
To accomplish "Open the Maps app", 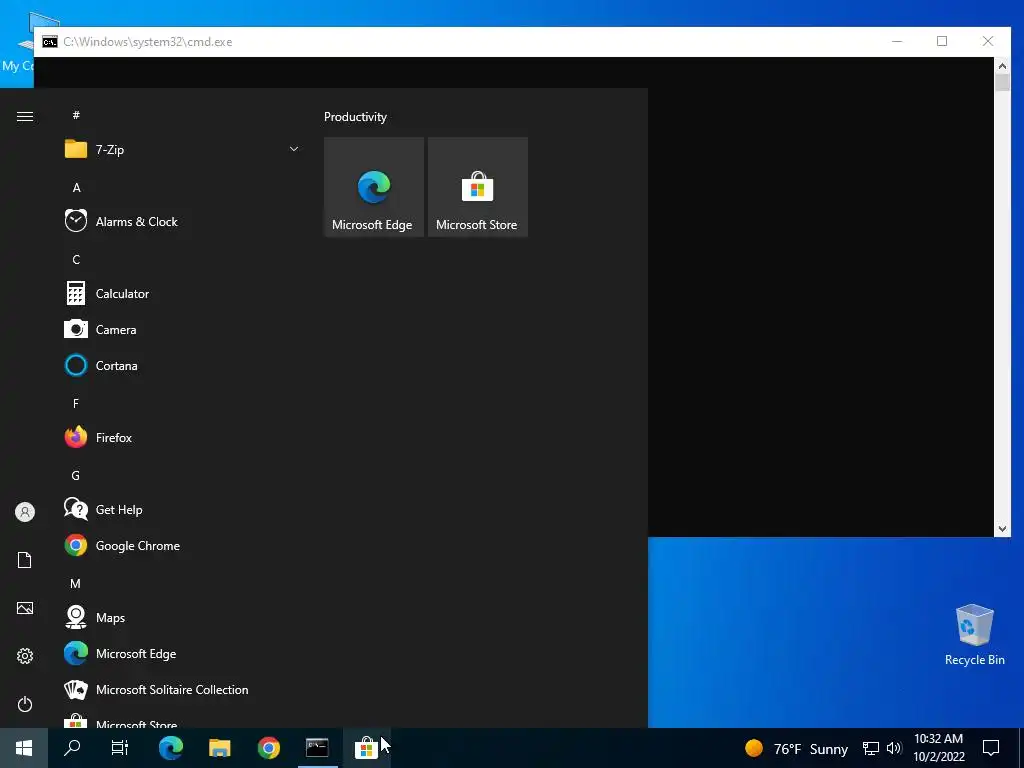I will pyautogui.click(x=182, y=618).
